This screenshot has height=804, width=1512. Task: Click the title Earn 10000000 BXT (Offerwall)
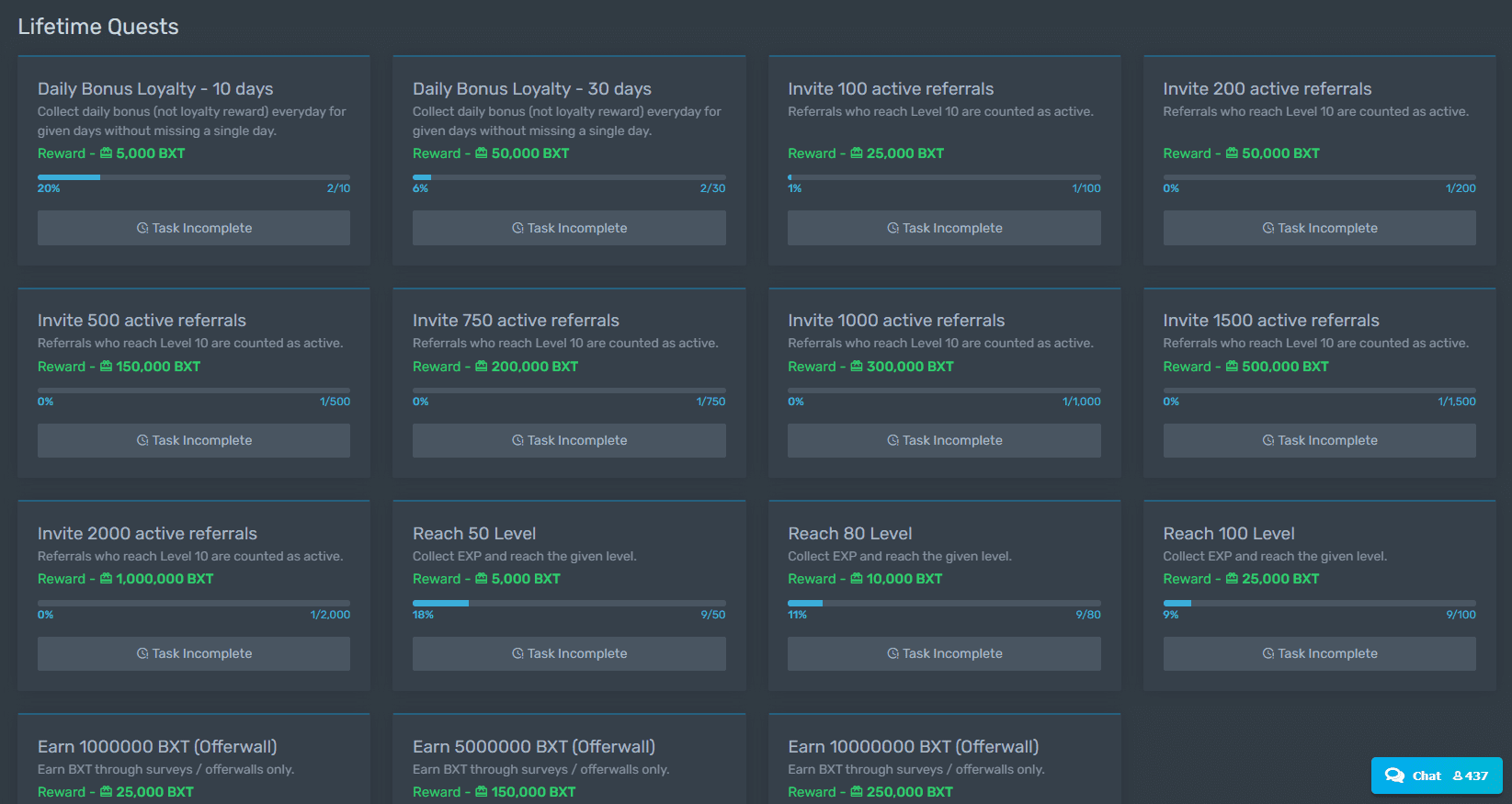(914, 747)
